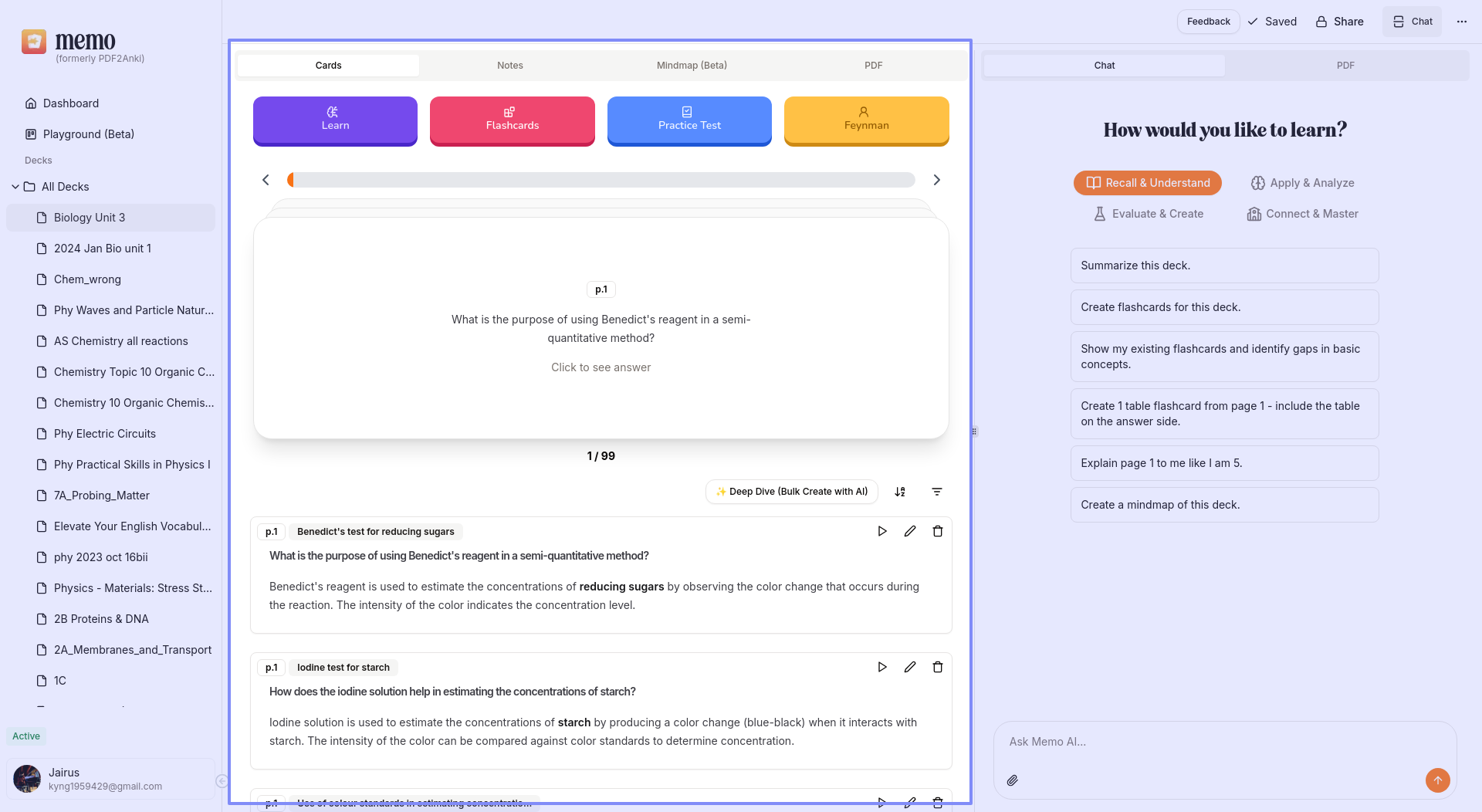Switch to the Notes tab
The width and height of the screenshot is (1482, 812).
click(509, 66)
